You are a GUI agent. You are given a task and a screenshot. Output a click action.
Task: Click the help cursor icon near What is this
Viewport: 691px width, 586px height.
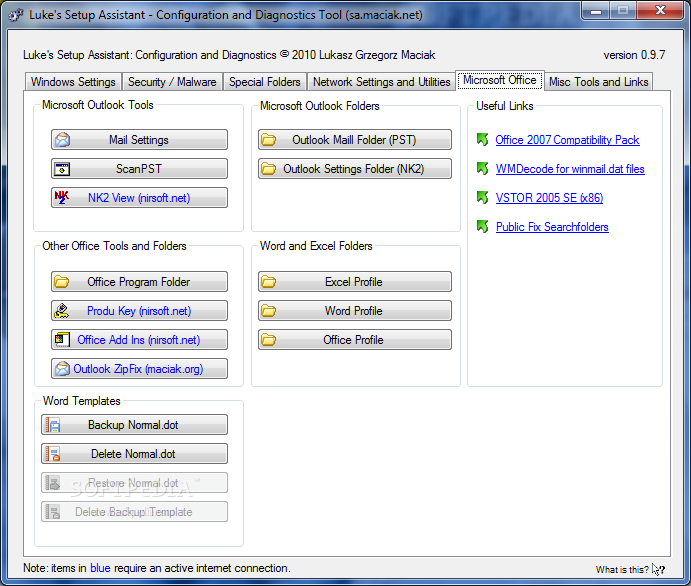tap(658, 569)
